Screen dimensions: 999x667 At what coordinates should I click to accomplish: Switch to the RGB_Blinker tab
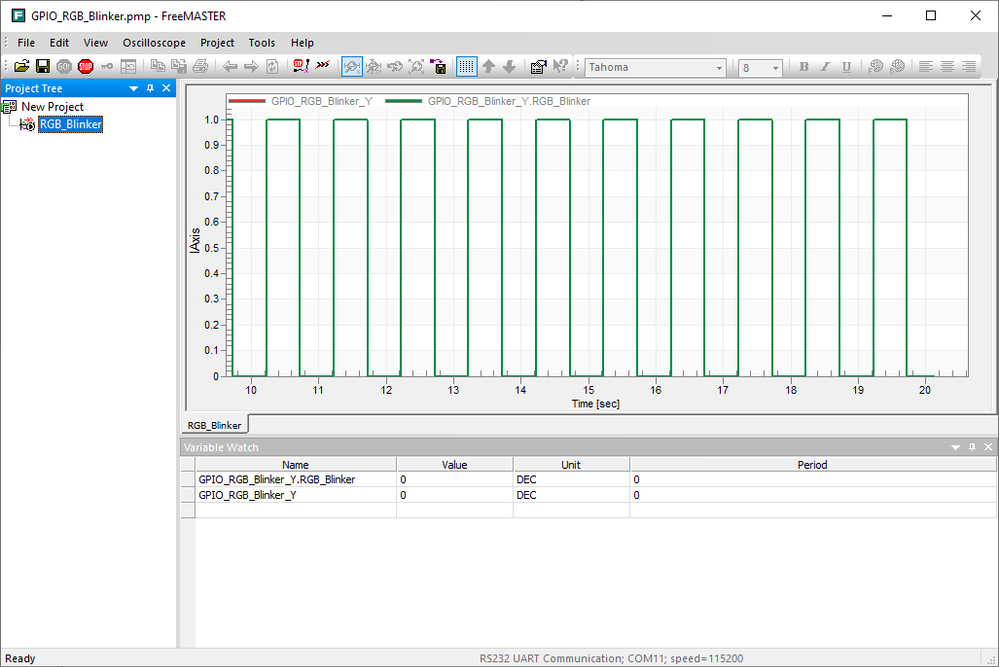point(215,425)
